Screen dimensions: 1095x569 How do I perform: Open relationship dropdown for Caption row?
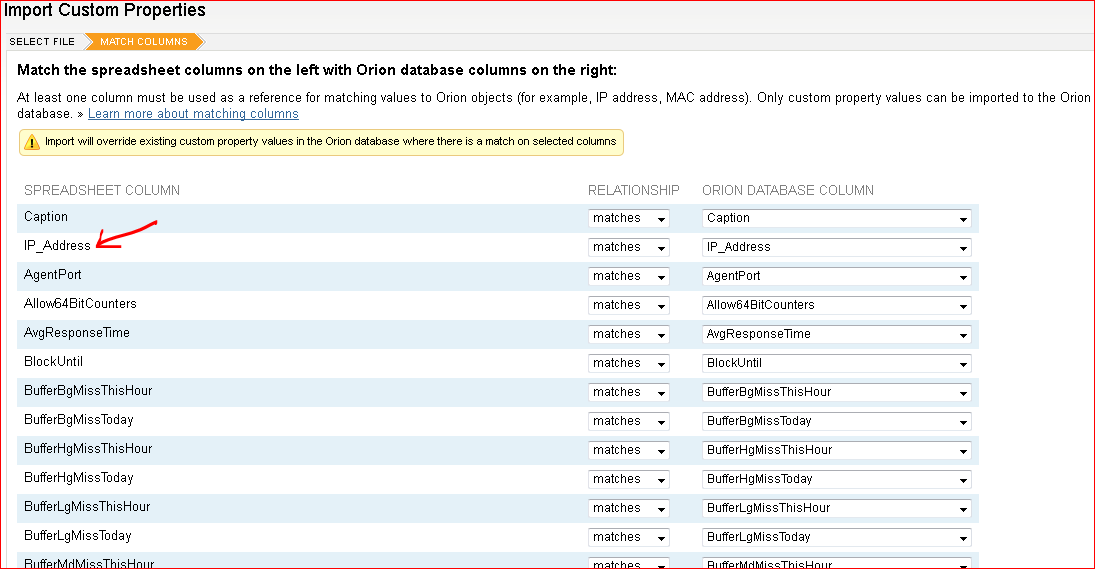click(629, 219)
